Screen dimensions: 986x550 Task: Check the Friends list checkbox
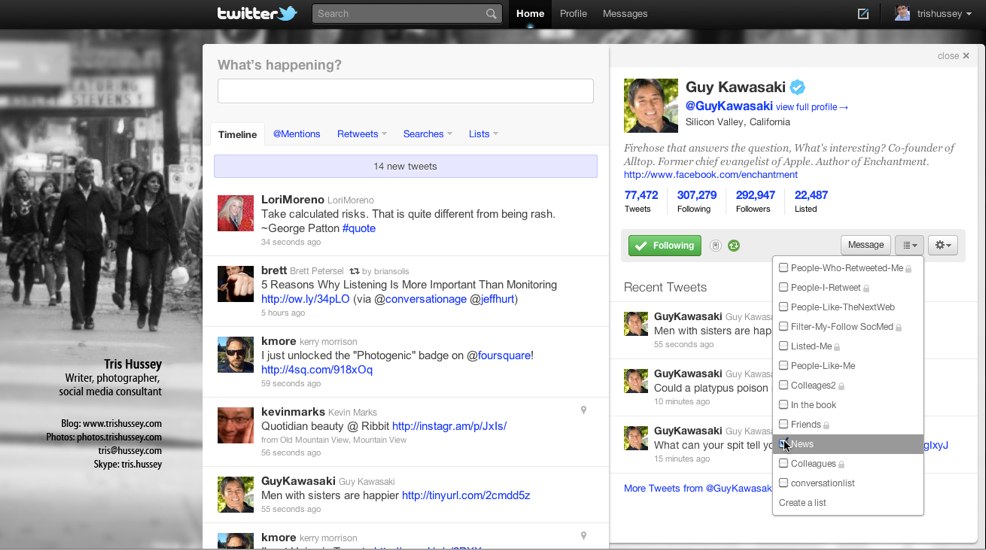click(783, 424)
